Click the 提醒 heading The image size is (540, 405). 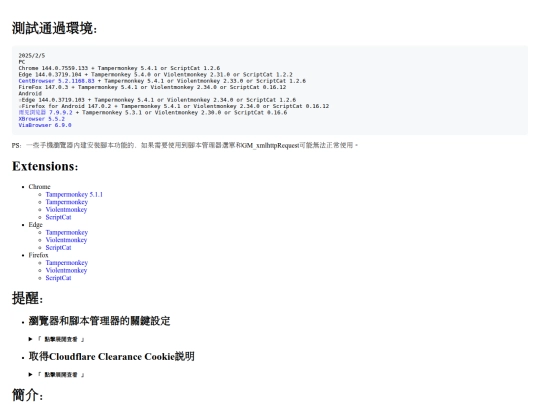[x=28, y=298]
